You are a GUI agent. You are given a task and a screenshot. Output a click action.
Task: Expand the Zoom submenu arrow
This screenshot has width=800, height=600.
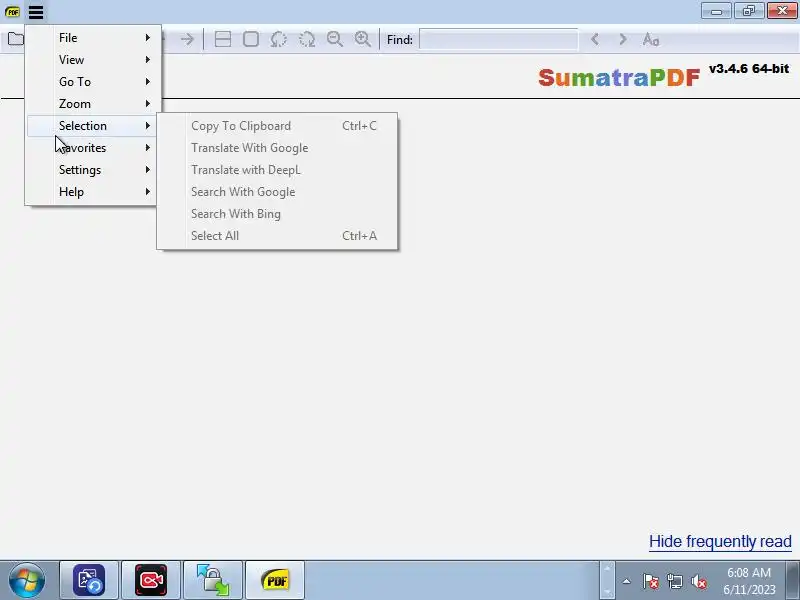(147, 104)
